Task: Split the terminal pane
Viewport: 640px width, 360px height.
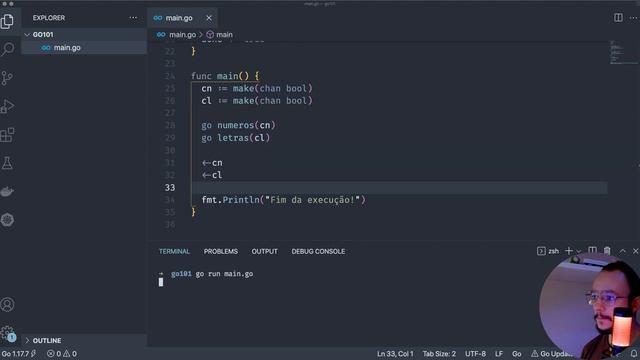Action: tap(592, 251)
